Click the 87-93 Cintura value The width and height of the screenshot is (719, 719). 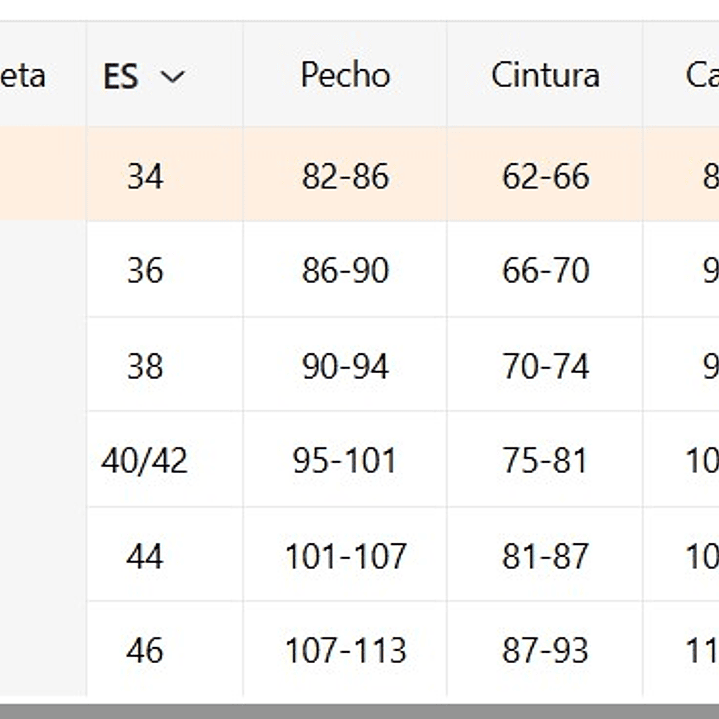(x=545, y=651)
